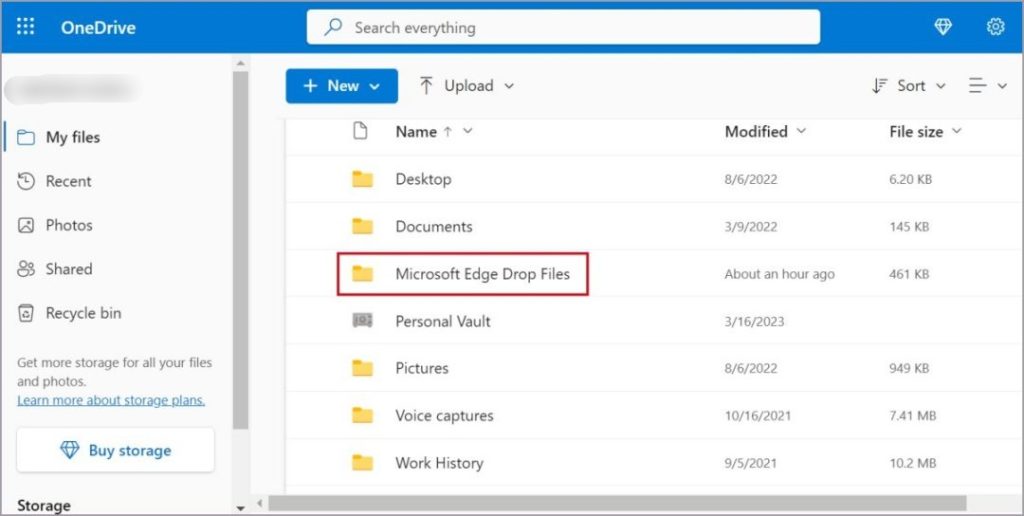Screen dimensions: 1024x516
Task: Open the Modified column dropdown
Action: (x=801, y=131)
